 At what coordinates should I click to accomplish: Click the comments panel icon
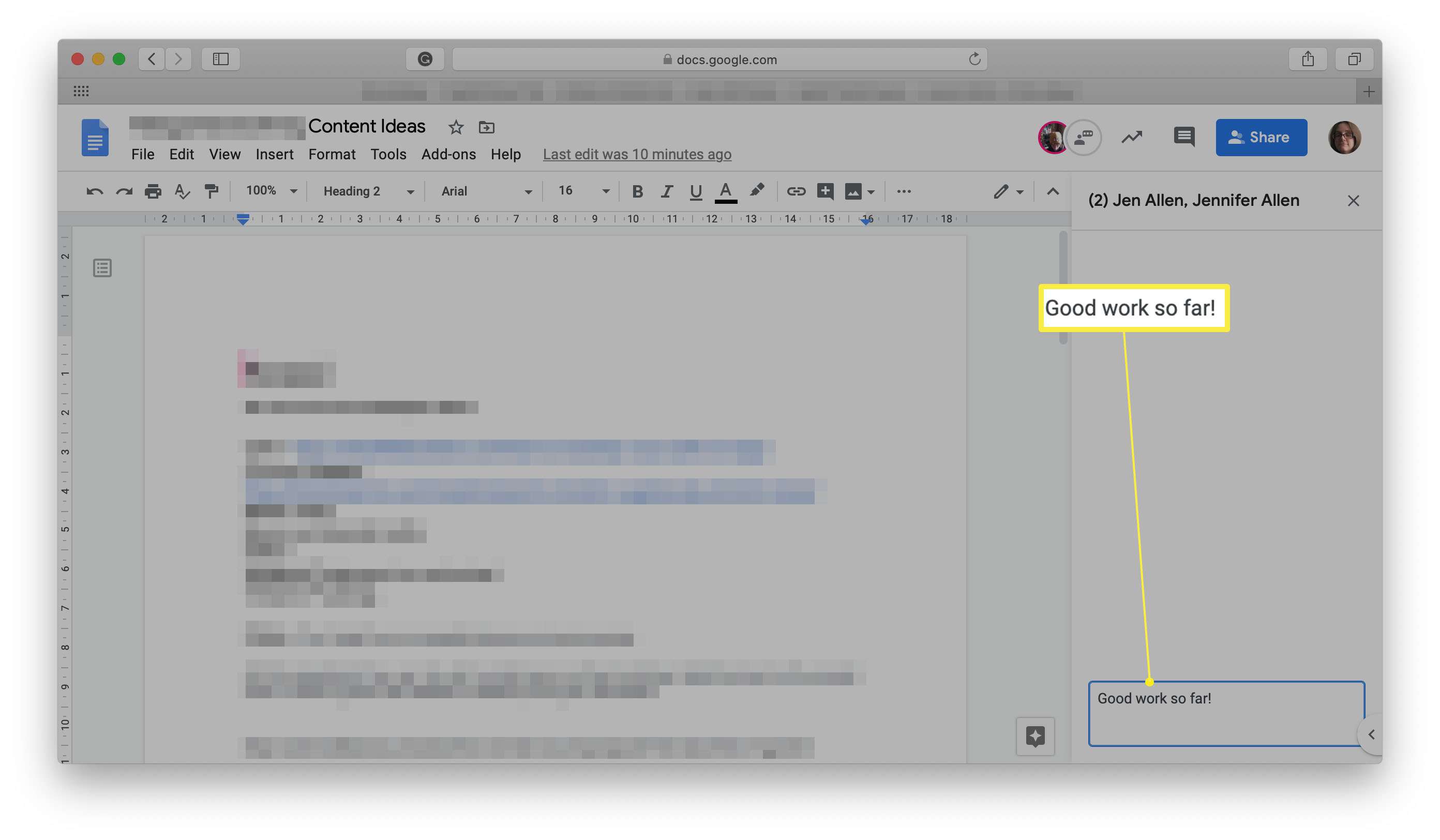point(1183,137)
